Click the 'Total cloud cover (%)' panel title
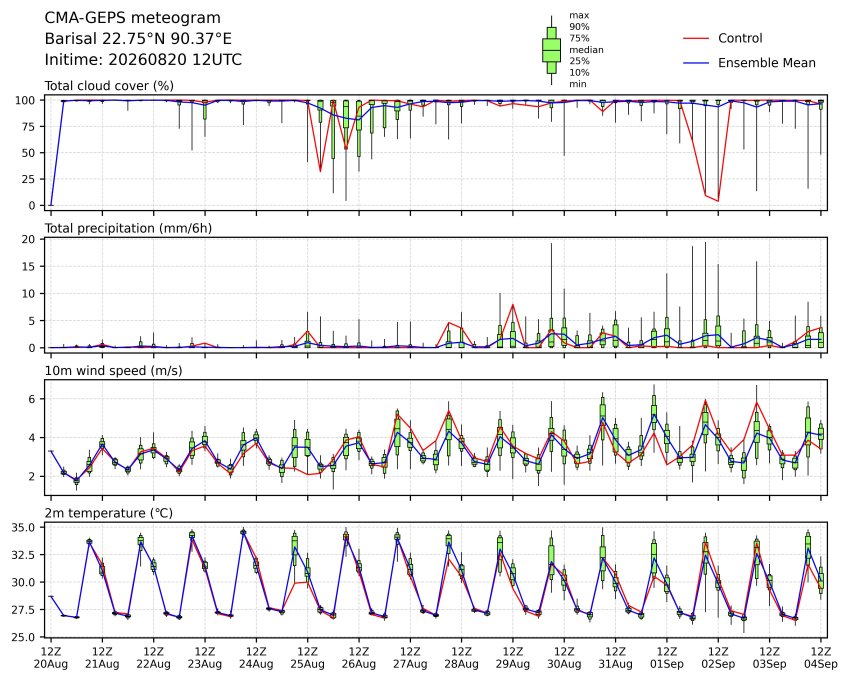849x681 pixels. [x=109, y=86]
